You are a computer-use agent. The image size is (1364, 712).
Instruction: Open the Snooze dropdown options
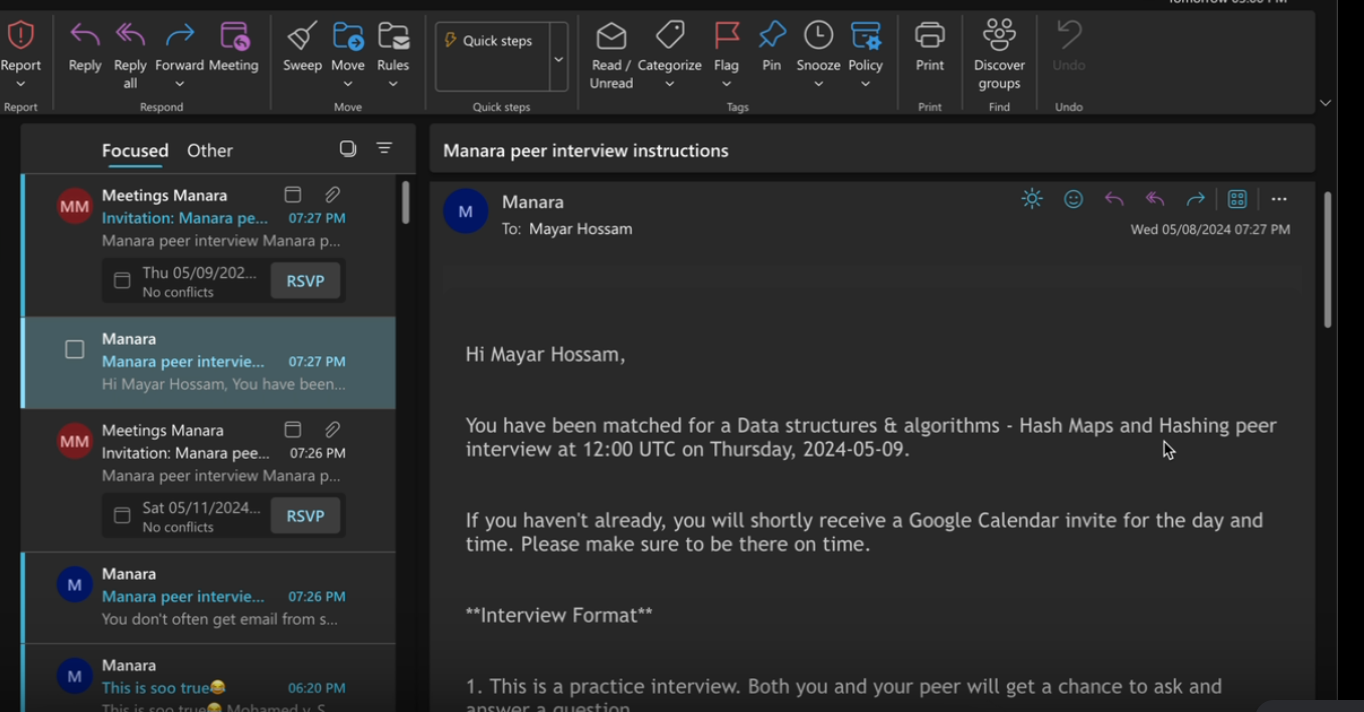(818, 84)
